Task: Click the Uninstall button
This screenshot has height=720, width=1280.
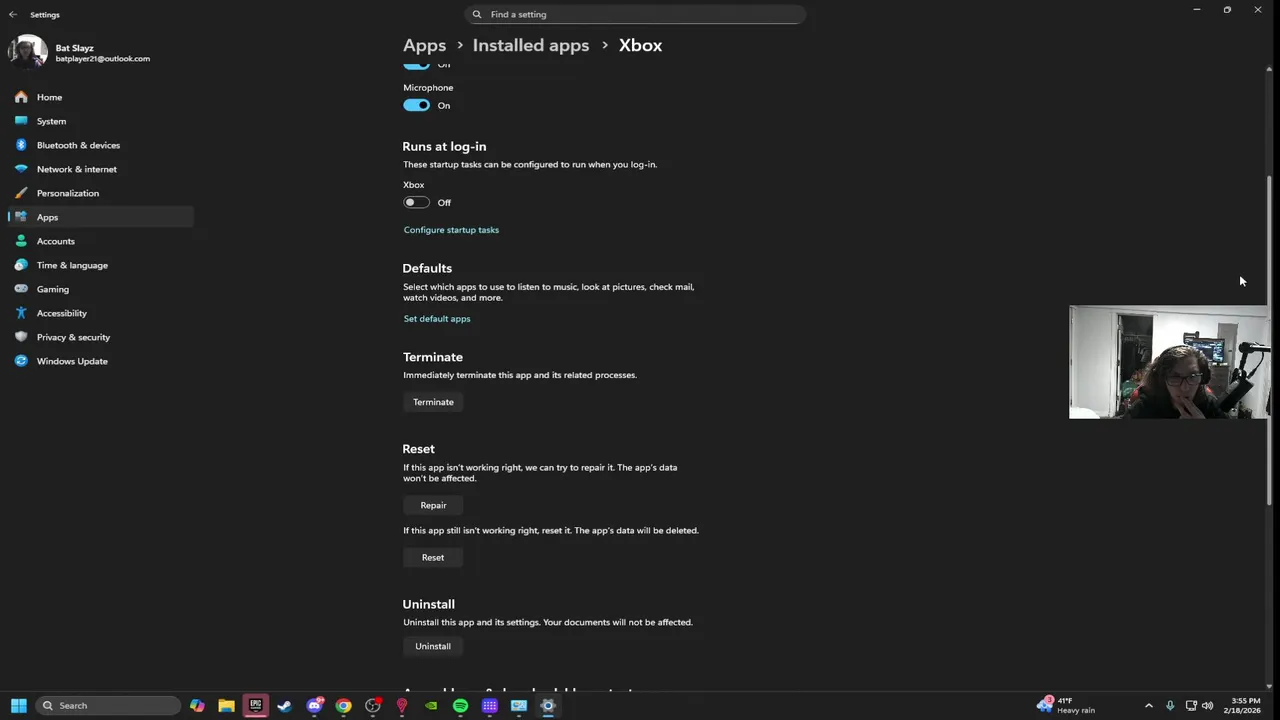Action: coord(433,646)
